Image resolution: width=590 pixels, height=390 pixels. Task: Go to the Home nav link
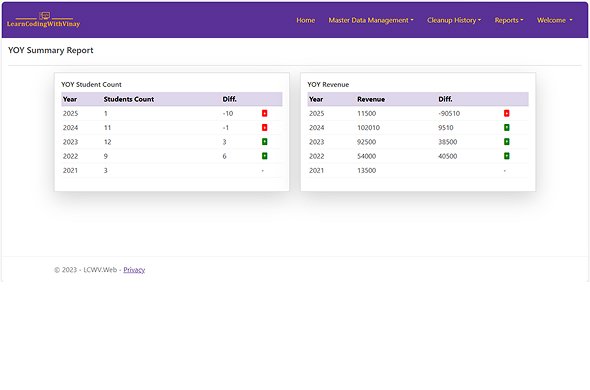tap(306, 20)
